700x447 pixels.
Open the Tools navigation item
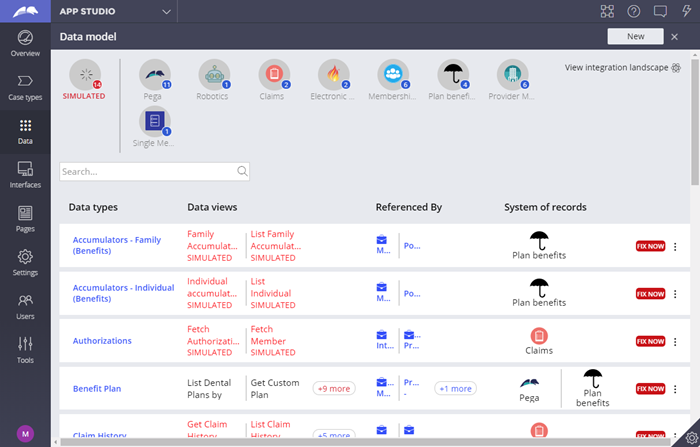[25, 350]
